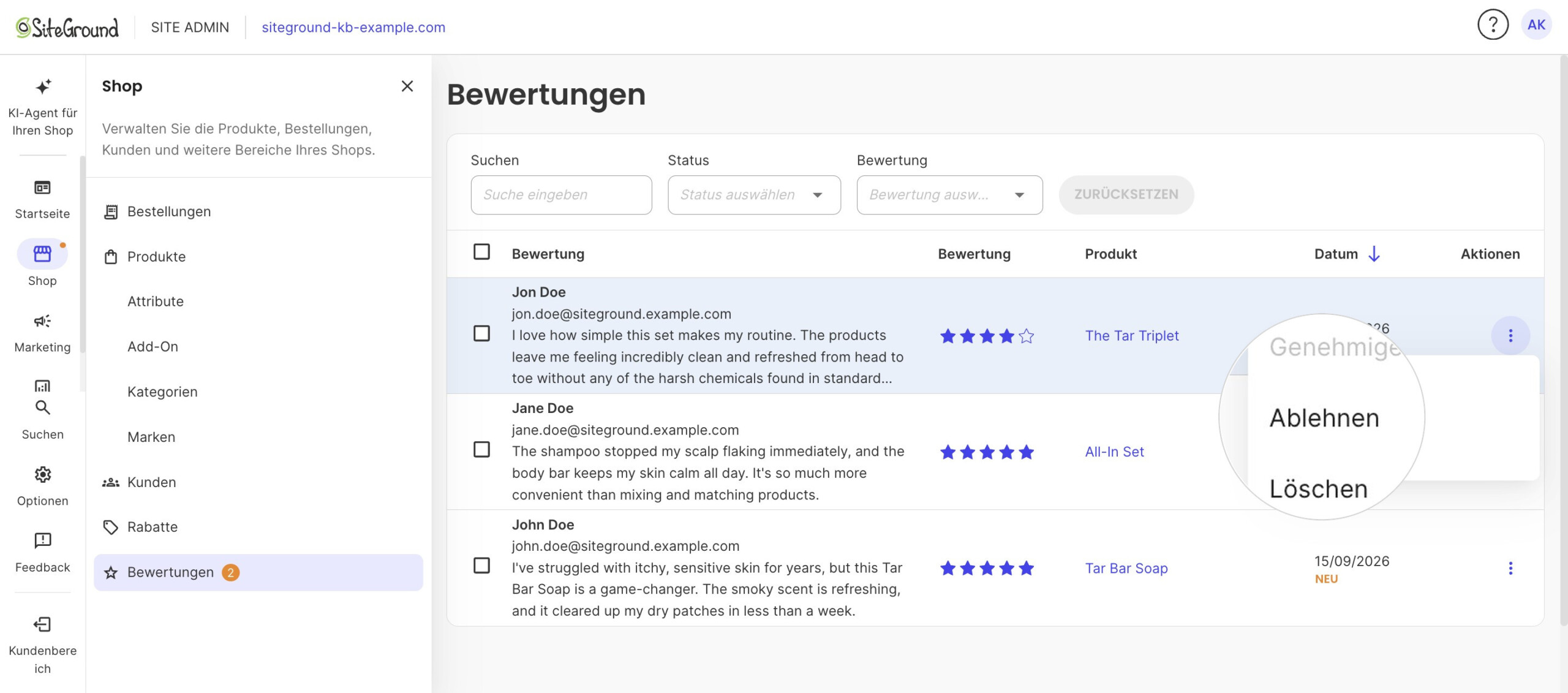Click the Suchen magnifier icon
The height and width of the screenshot is (693, 1568).
(42, 407)
